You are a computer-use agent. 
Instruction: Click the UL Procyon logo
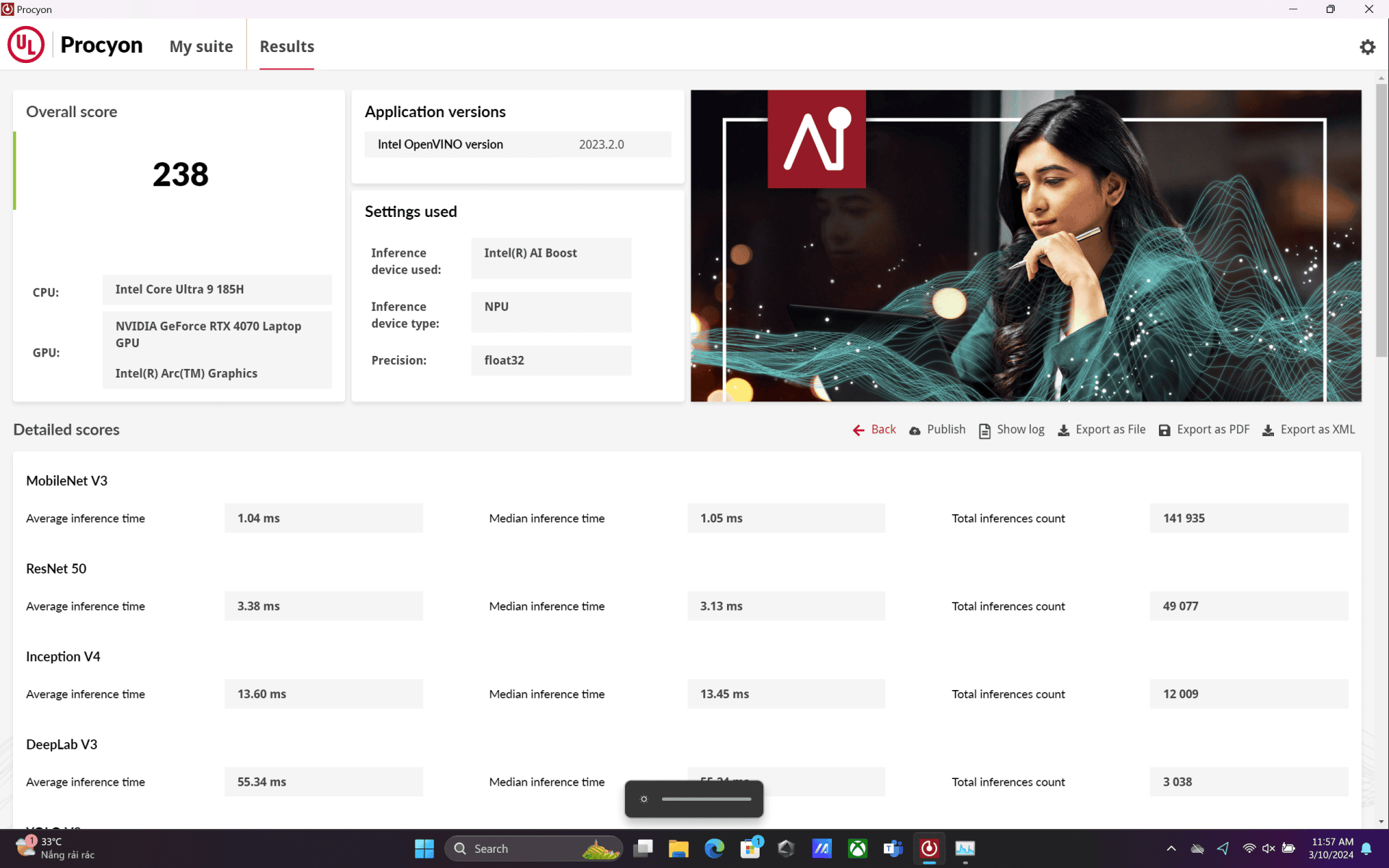(x=75, y=45)
